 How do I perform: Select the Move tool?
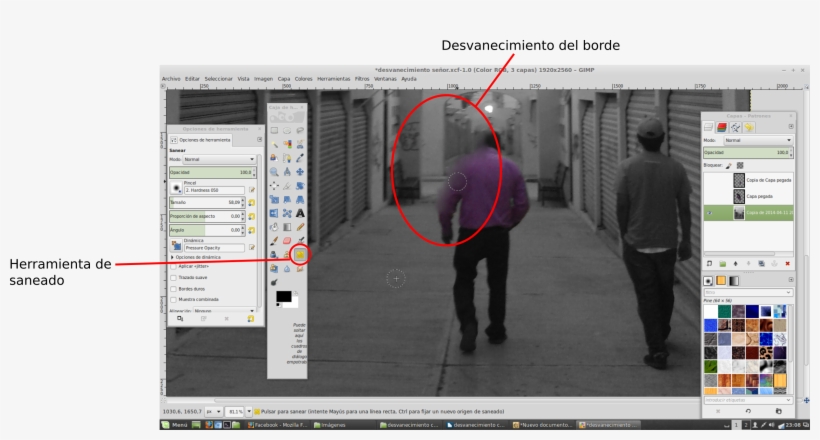point(300,172)
